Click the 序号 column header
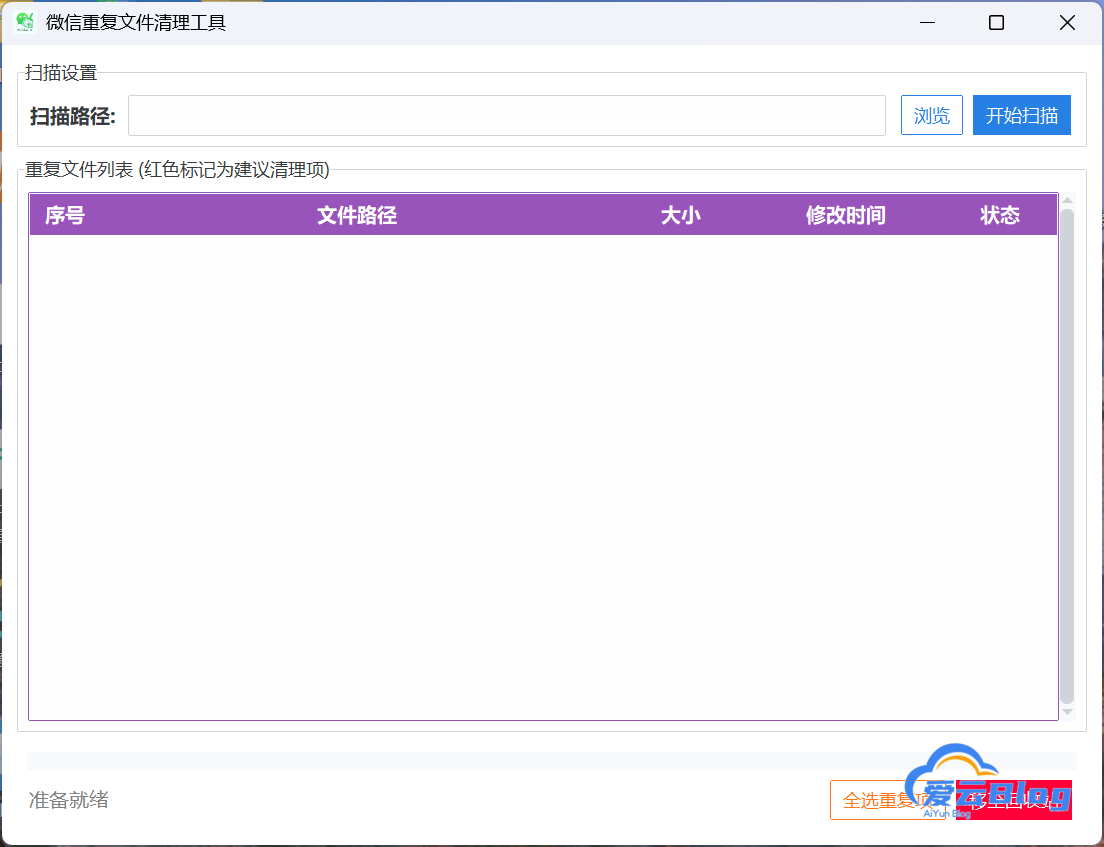Viewport: 1104px width, 847px height. (65, 215)
